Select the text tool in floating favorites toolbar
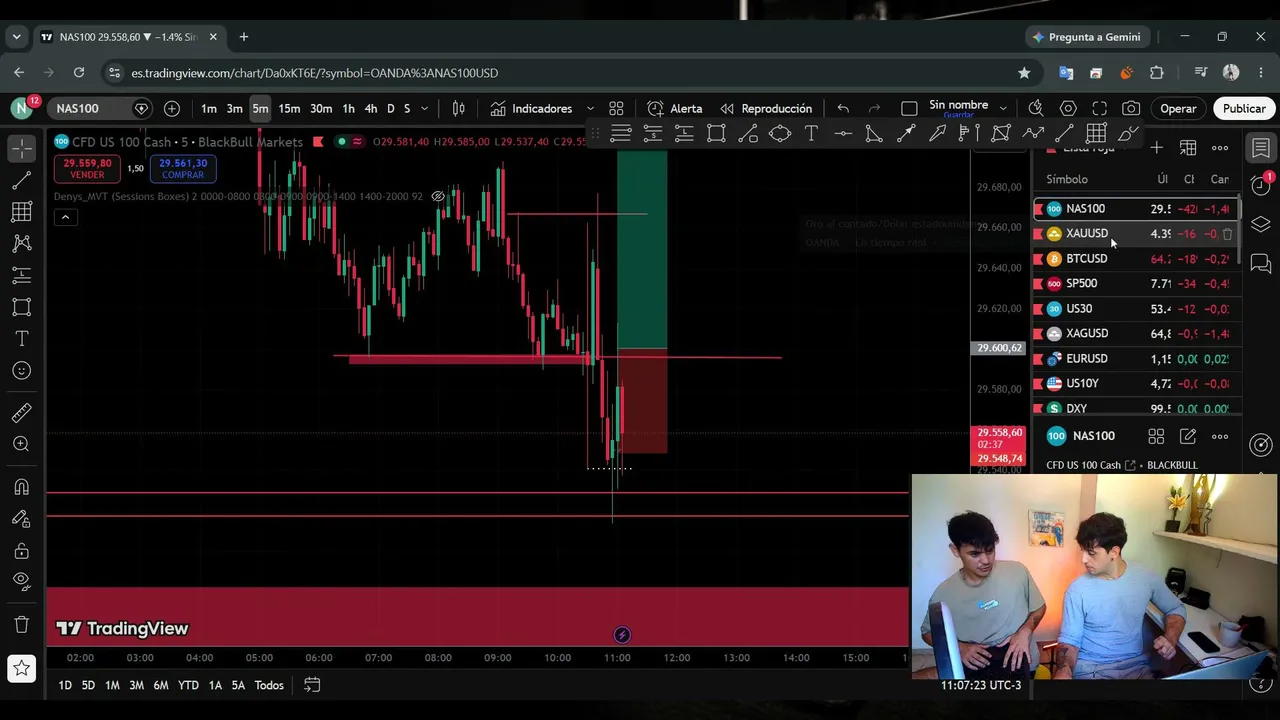 pyautogui.click(x=811, y=133)
